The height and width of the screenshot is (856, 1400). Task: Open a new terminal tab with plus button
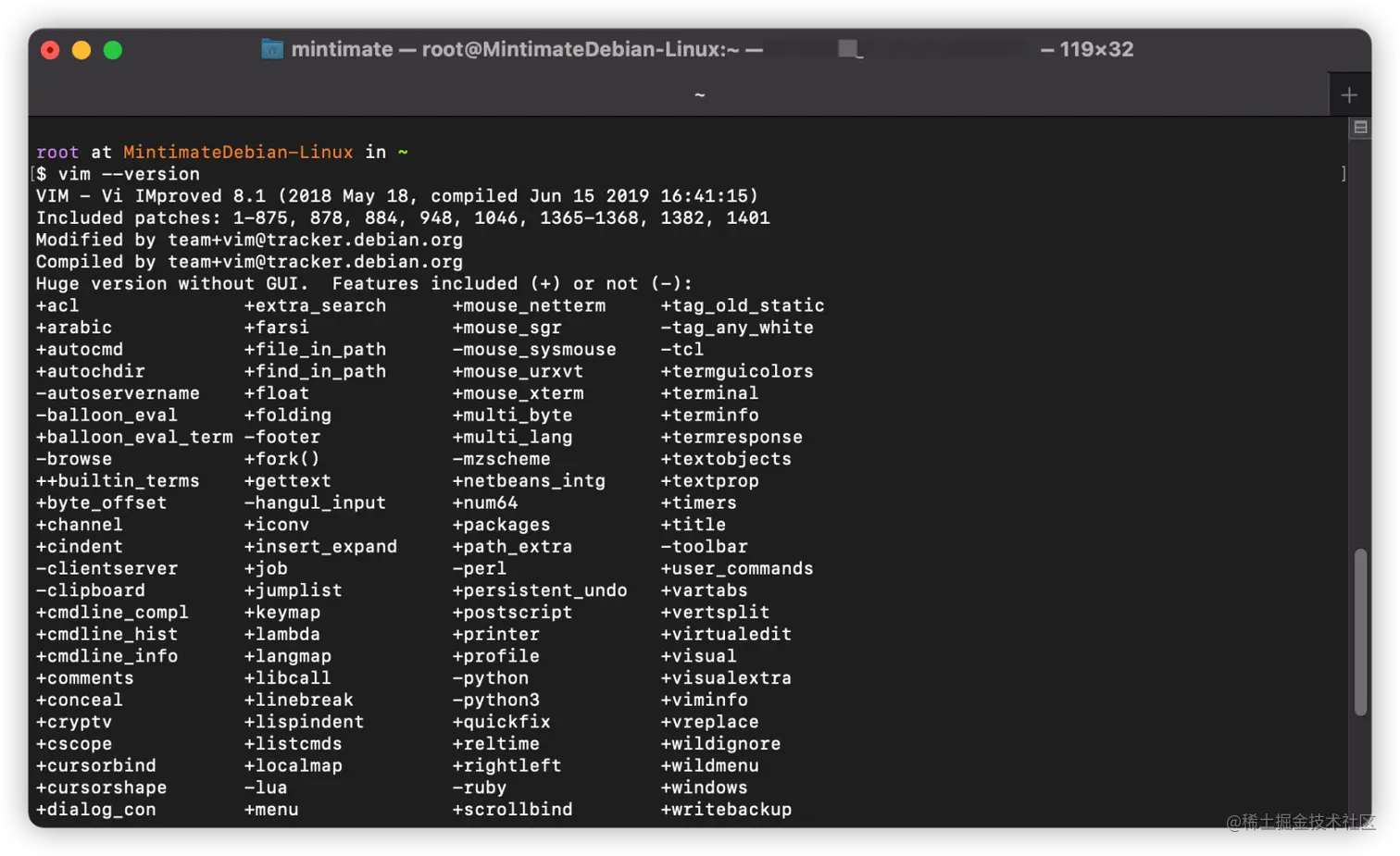point(1349,94)
